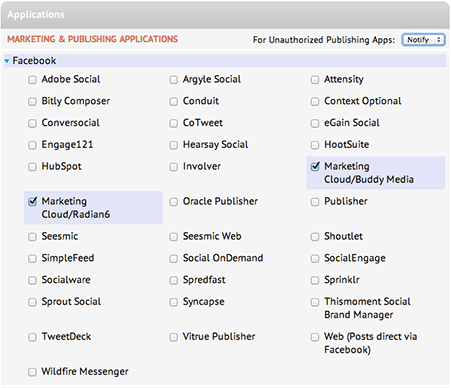Enable the Adobe Social checkbox
The height and width of the screenshot is (388, 451).
coord(32,80)
